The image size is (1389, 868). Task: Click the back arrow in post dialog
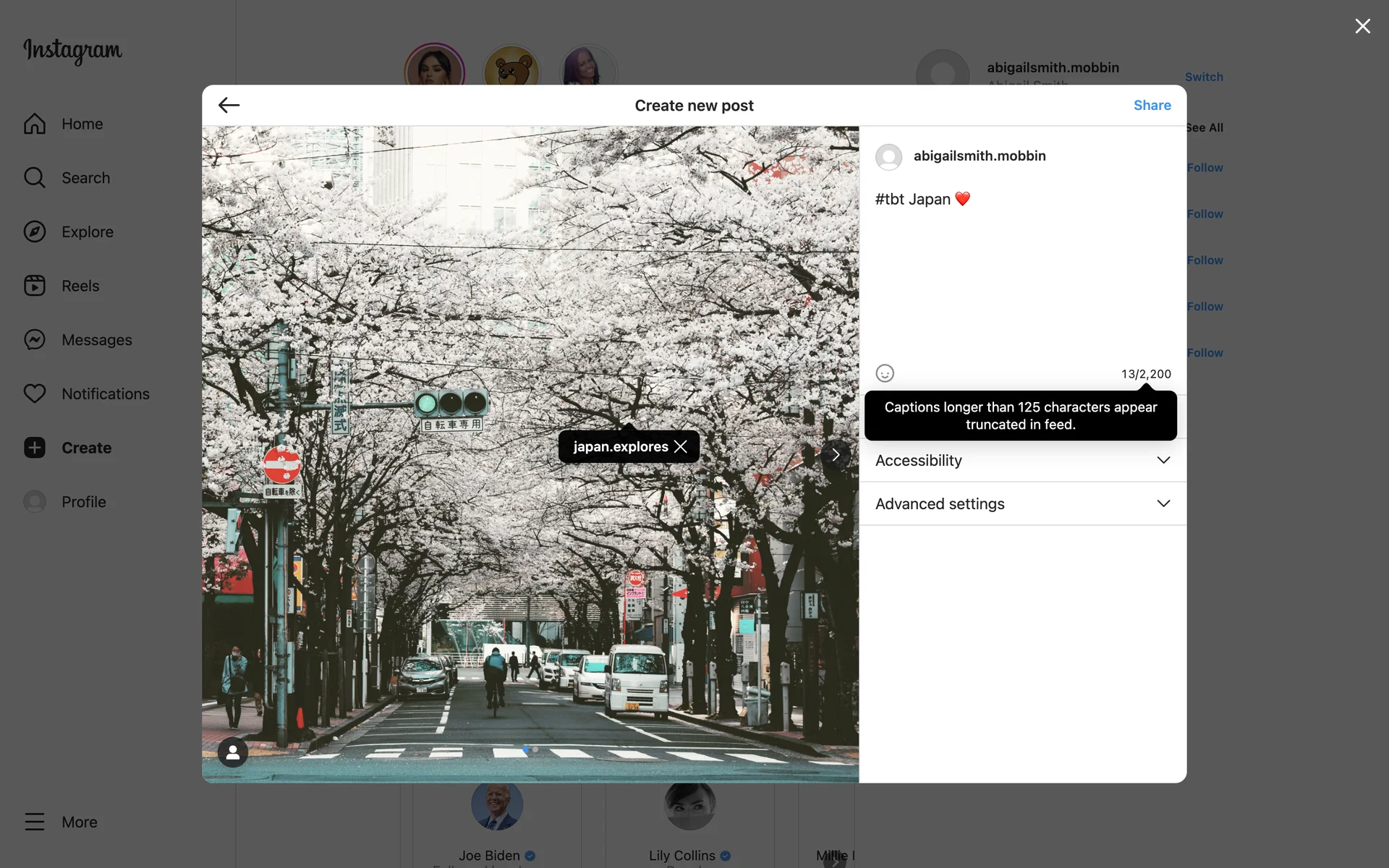(229, 106)
